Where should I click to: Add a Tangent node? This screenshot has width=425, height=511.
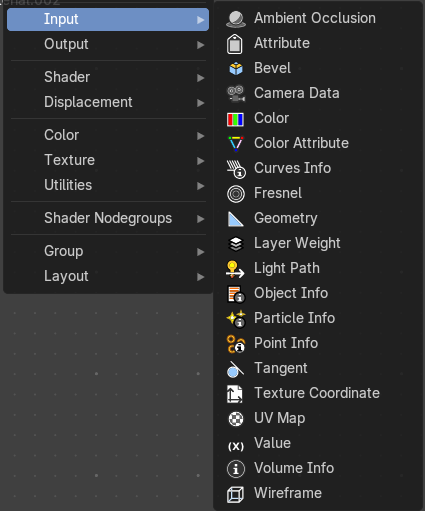click(x=319, y=369)
